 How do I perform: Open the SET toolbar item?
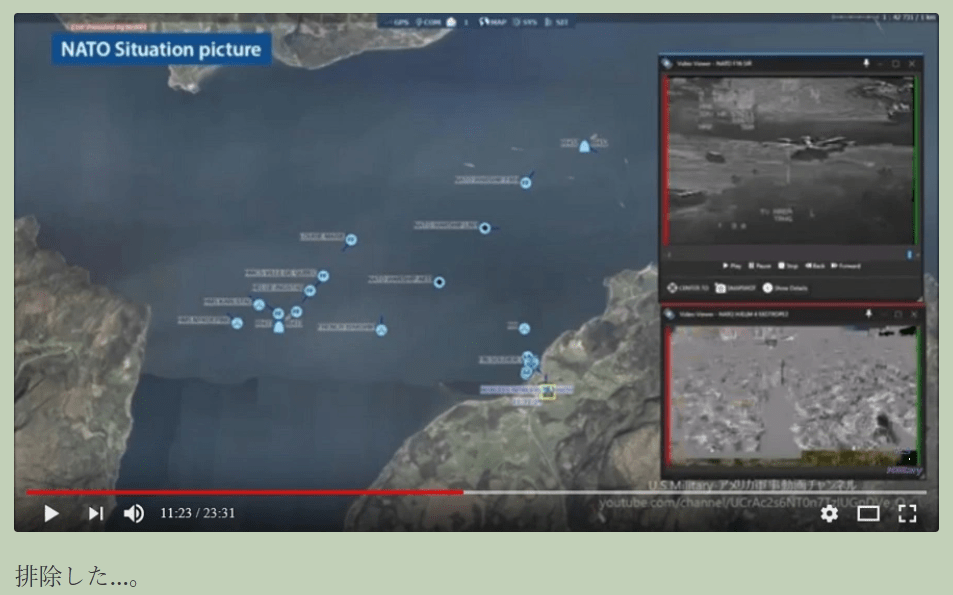tap(559, 22)
